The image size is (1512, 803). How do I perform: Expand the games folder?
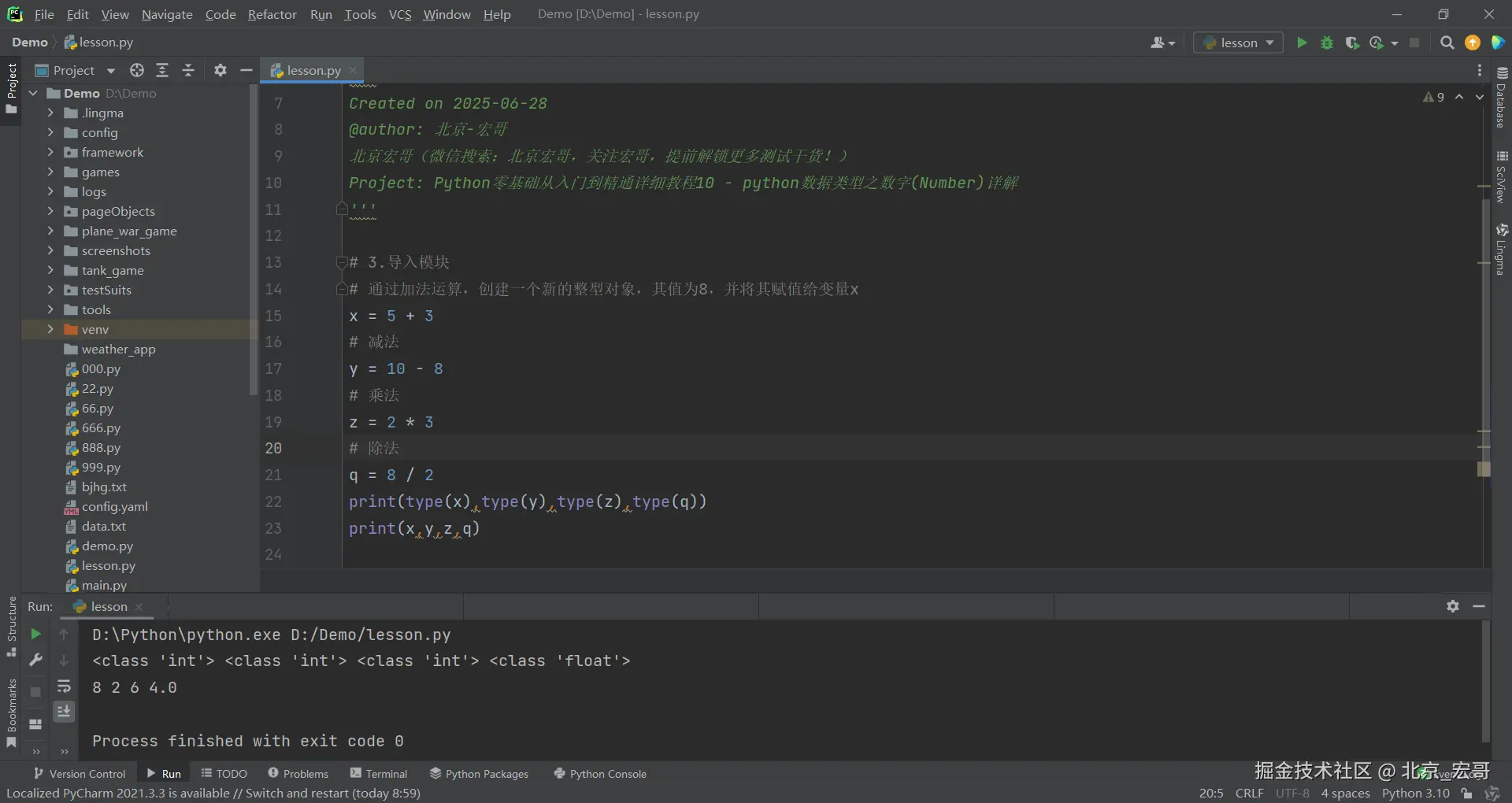point(50,172)
